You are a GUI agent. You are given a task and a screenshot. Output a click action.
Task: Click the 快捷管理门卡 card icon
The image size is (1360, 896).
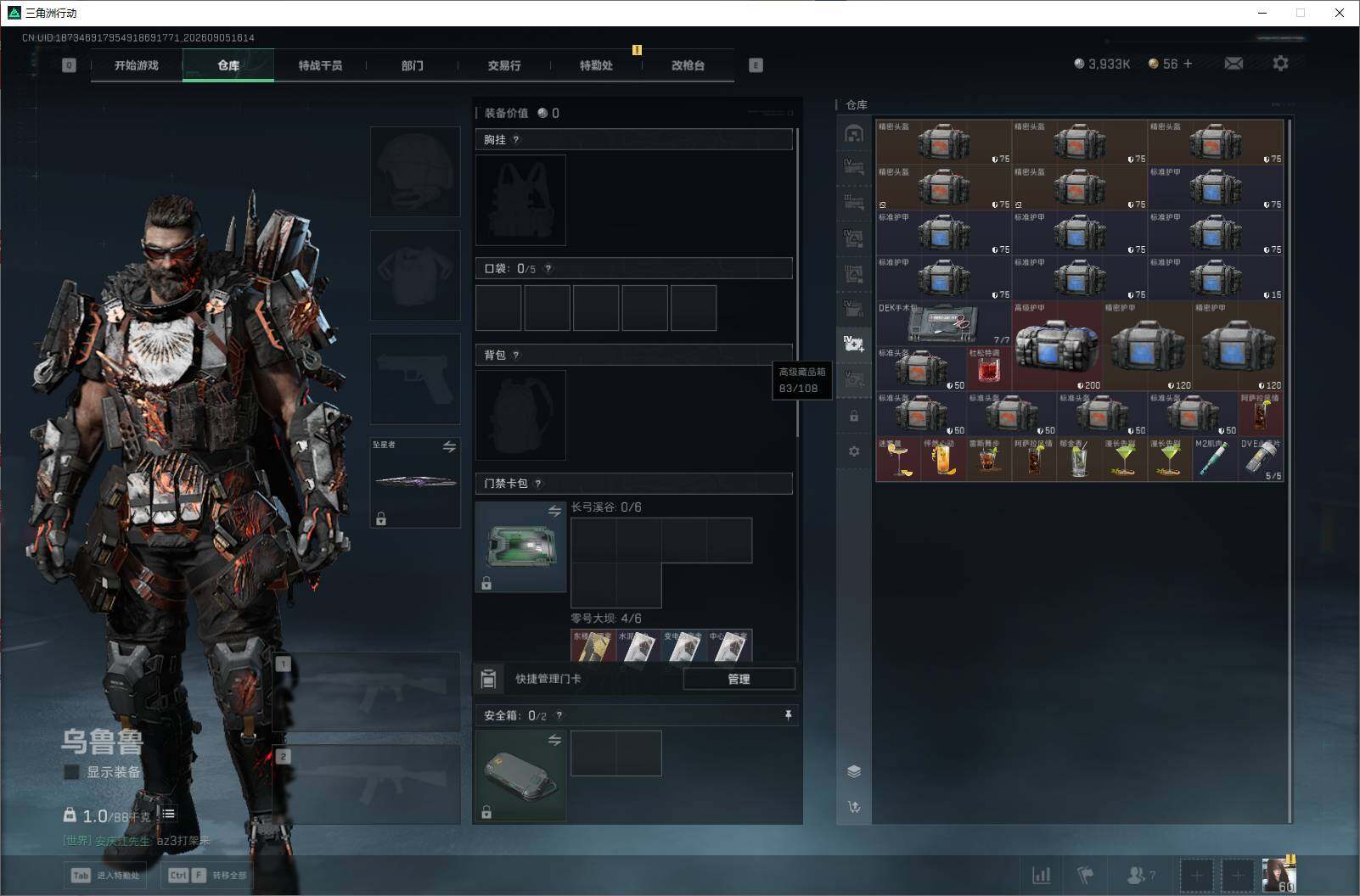tap(488, 679)
